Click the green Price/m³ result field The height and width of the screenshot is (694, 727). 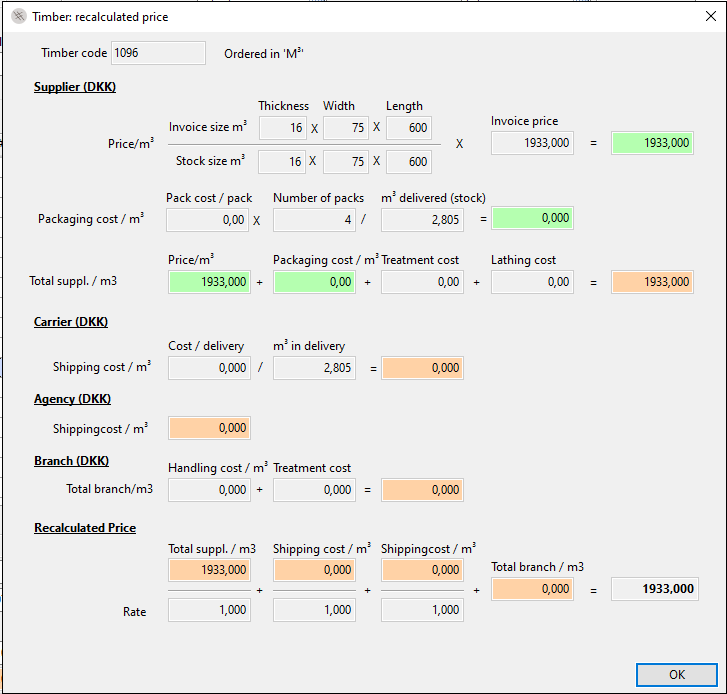[652, 143]
